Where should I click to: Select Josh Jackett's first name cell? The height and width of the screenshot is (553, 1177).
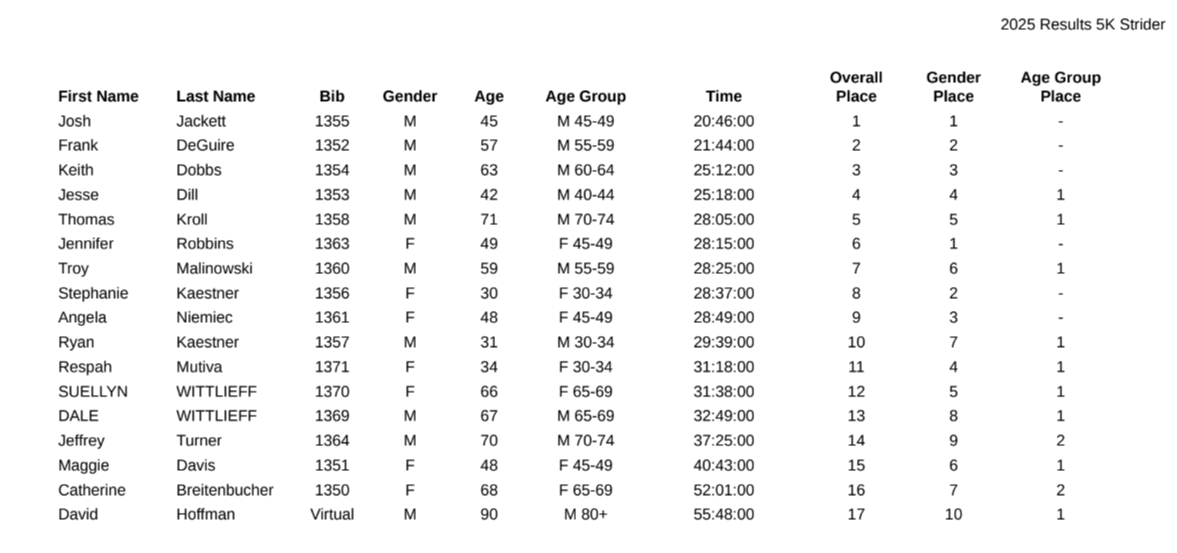pyautogui.click(x=75, y=121)
